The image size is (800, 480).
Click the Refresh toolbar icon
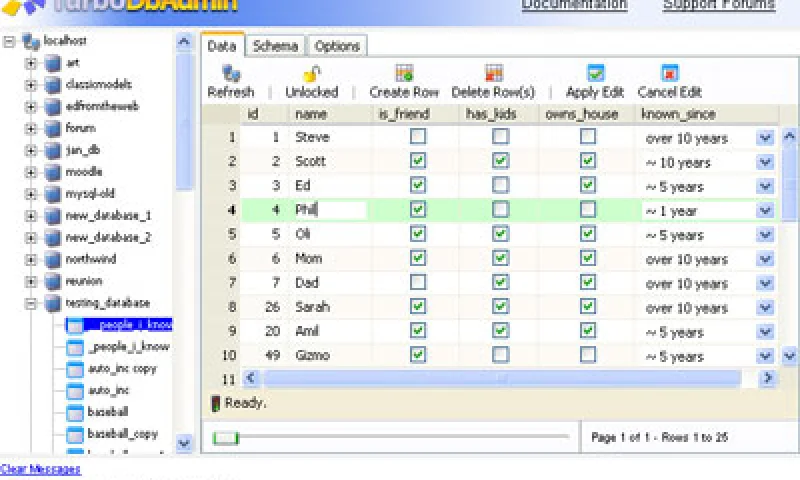(x=230, y=73)
